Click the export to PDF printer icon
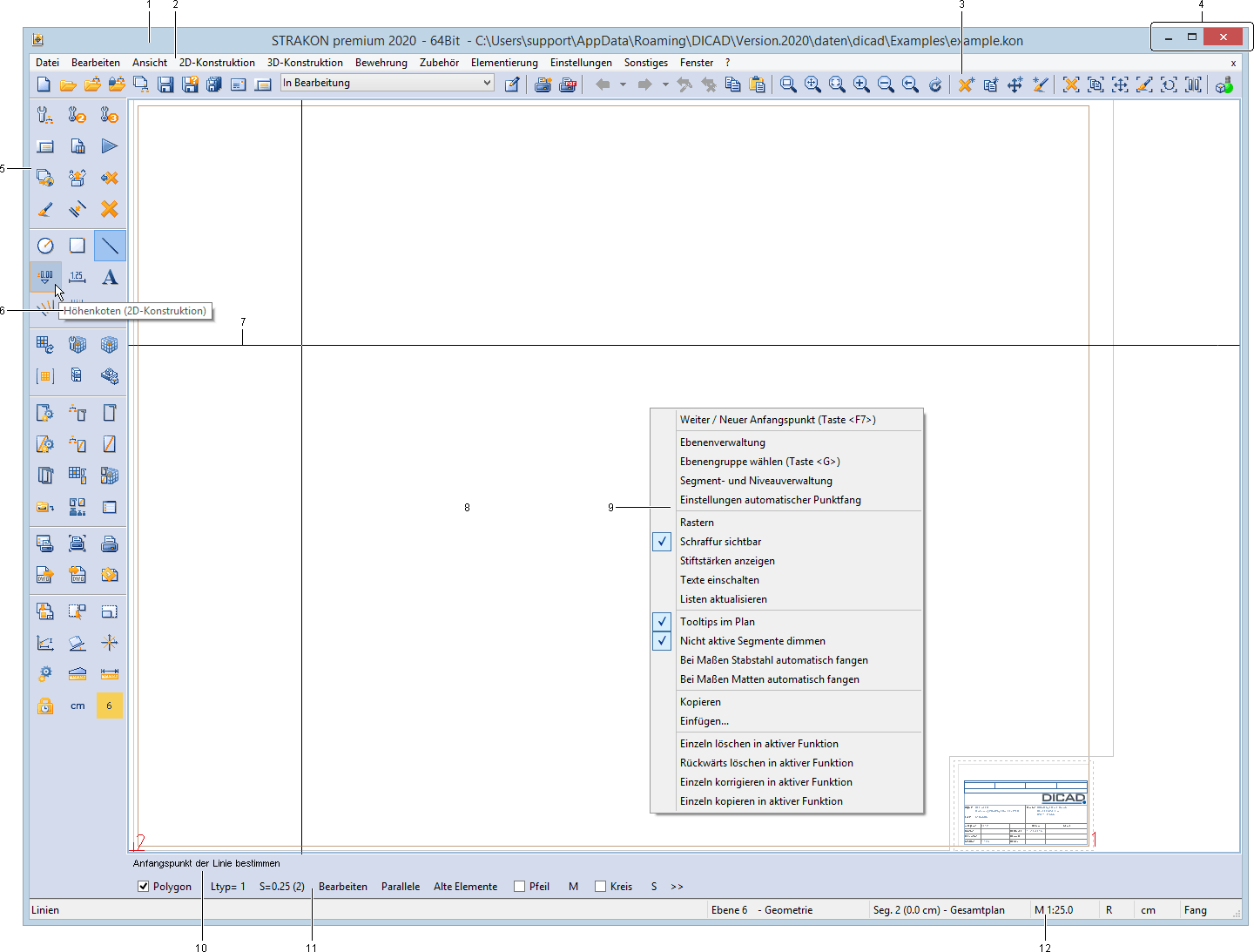The image size is (1254, 952). (x=568, y=84)
